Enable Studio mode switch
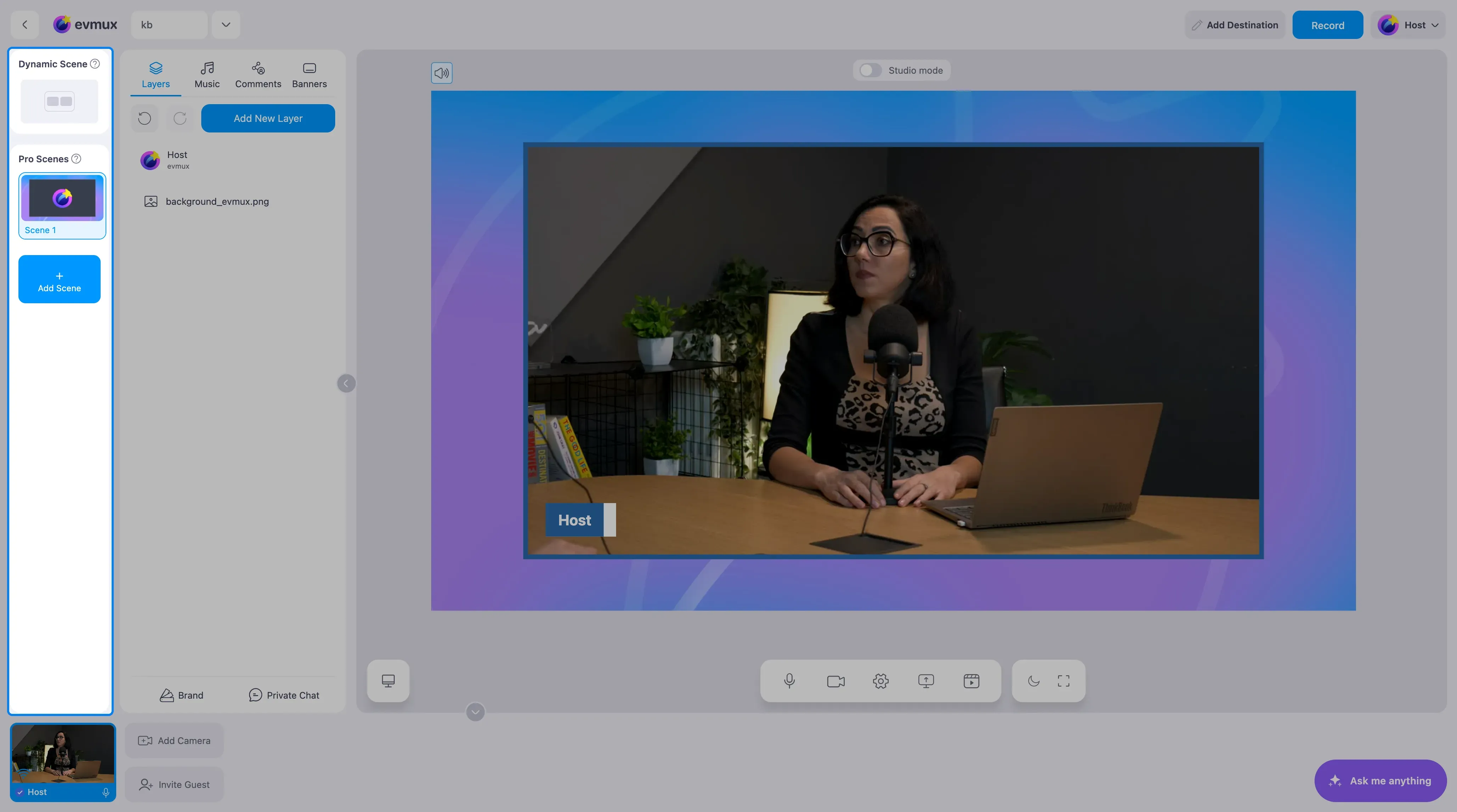The width and height of the screenshot is (1457, 812). [x=871, y=71]
